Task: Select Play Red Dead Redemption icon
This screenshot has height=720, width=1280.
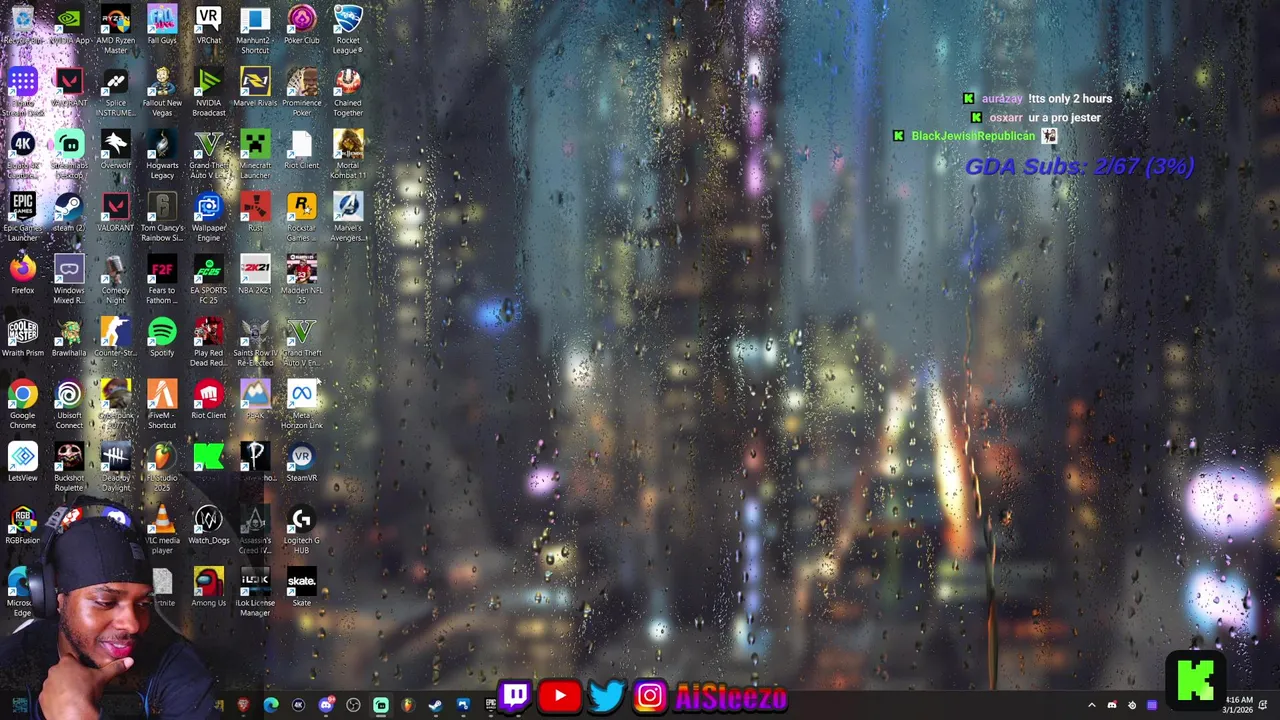Action: (208, 342)
